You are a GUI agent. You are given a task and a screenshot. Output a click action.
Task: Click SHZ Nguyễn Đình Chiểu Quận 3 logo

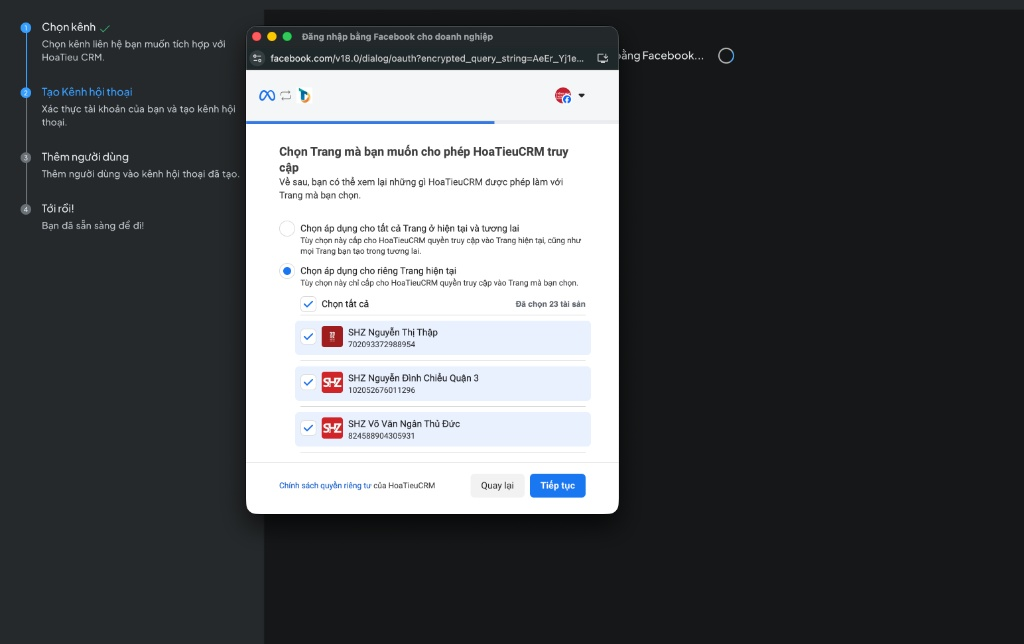coord(332,383)
